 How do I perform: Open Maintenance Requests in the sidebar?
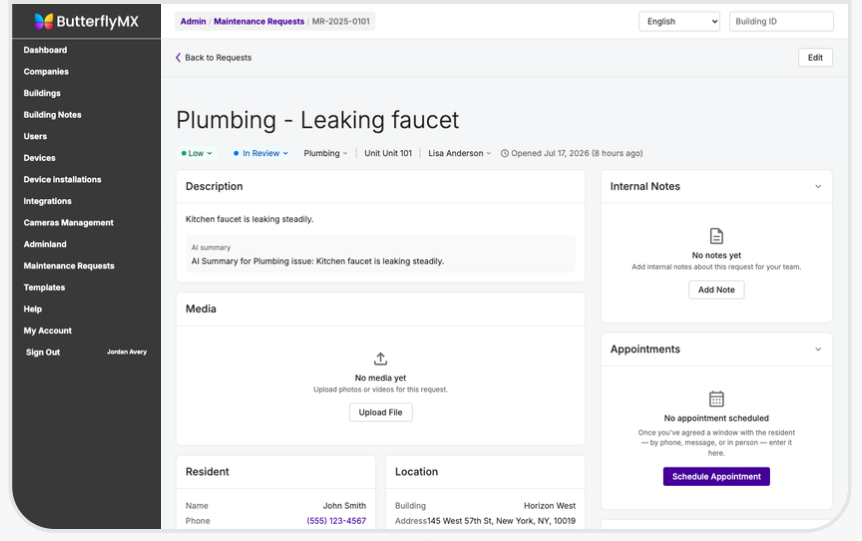tap(69, 266)
